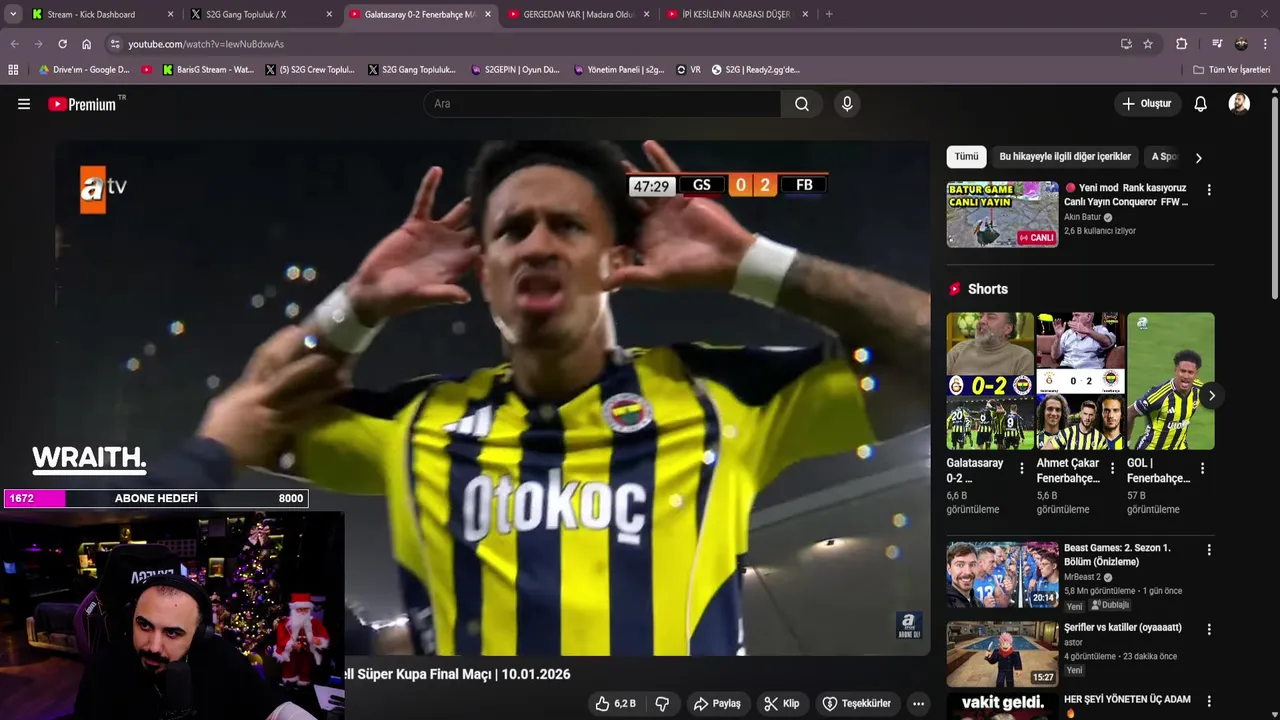Open a new browser tab
The image size is (1280, 720).
click(829, 14)
